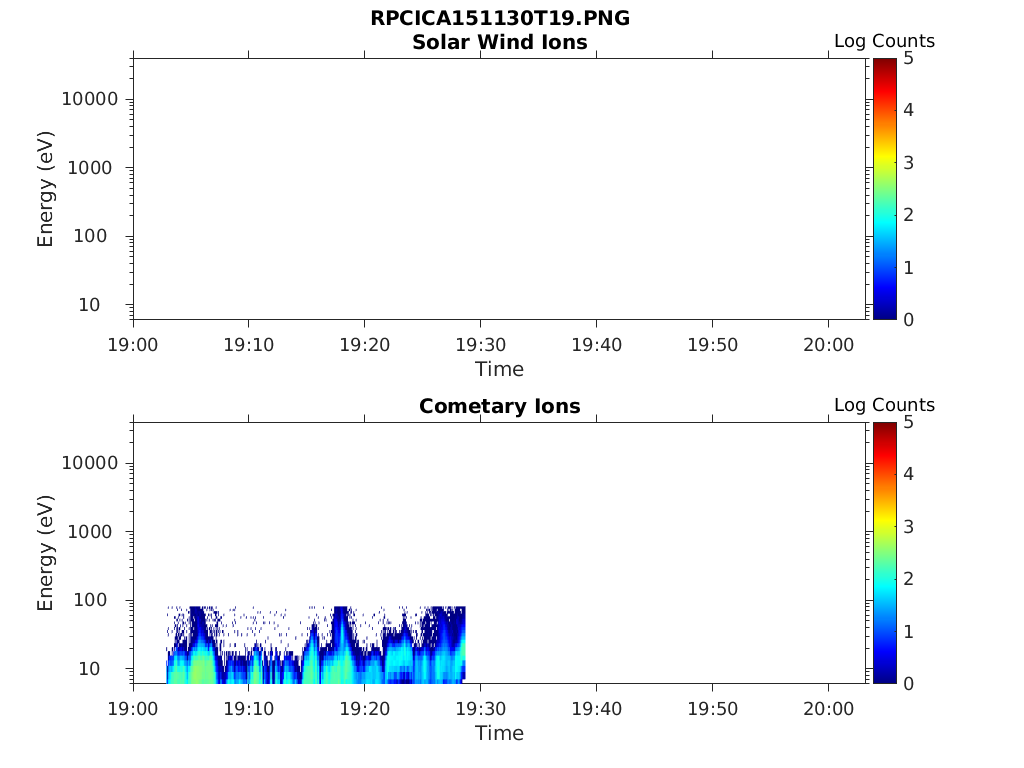Click the Cometary Ions color bar
The image size is (1024, 768).
(x=884, y=552)
